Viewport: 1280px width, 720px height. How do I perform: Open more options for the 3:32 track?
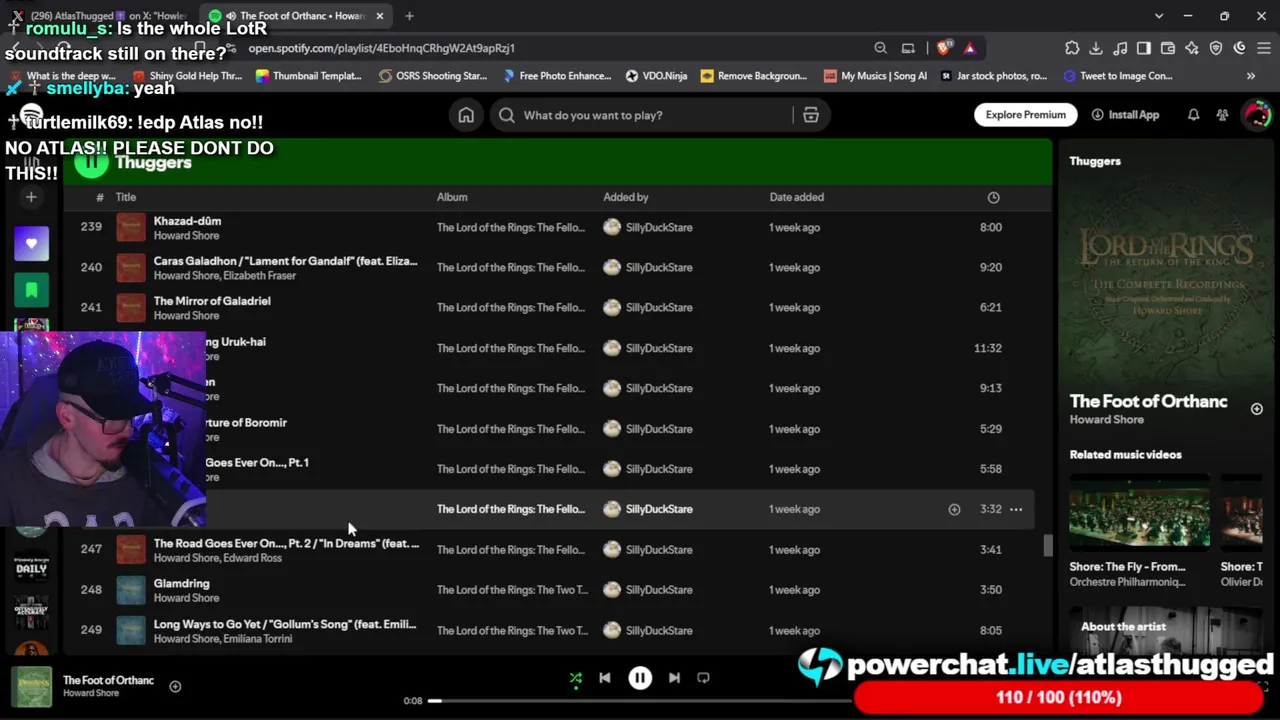1016,509
